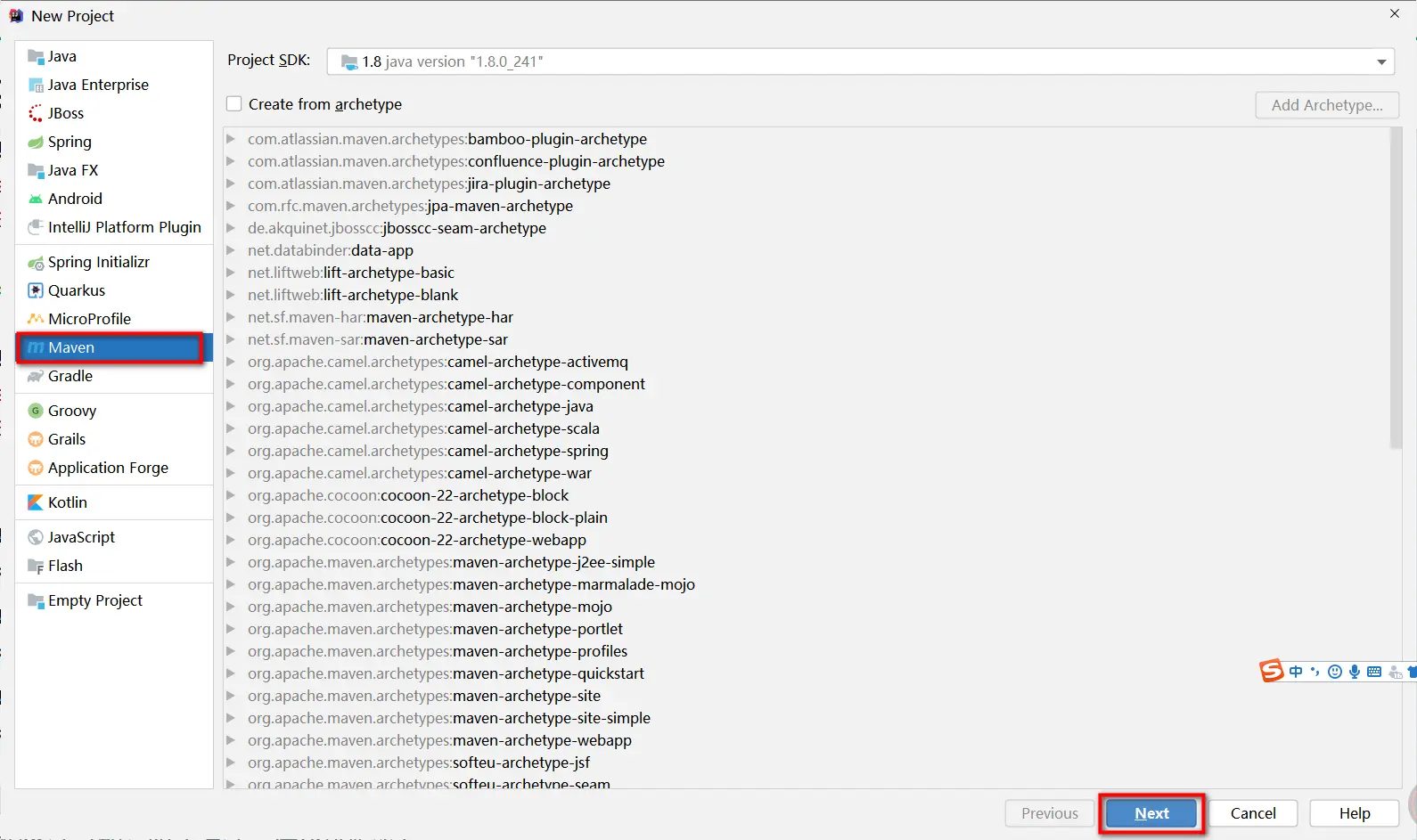Image resolution: width=1417 pixels, height=840 pixels.
Task: Click the IME emoji smiley icon
Action: coord(1335,672)
